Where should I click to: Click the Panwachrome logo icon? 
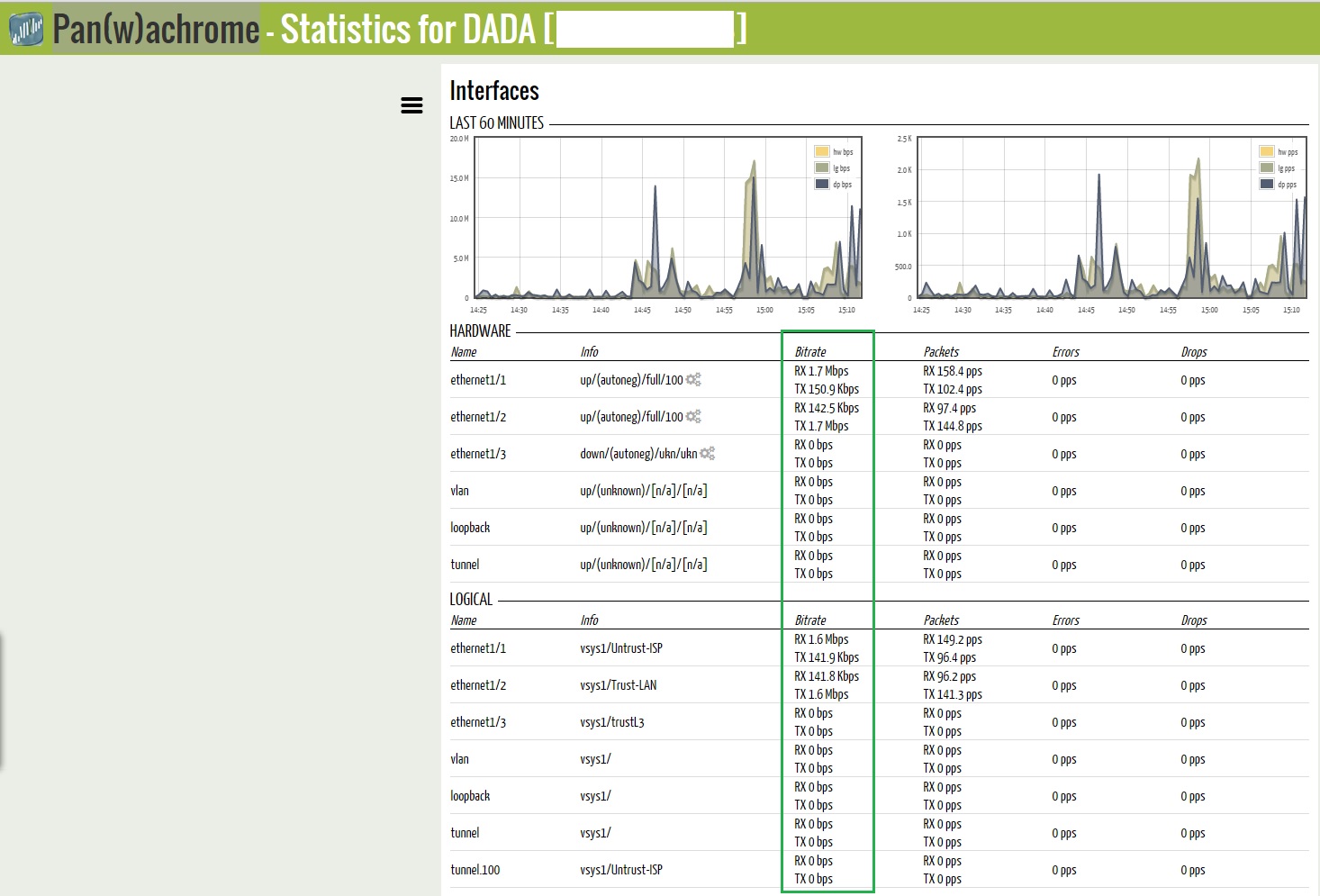point(26,30)
